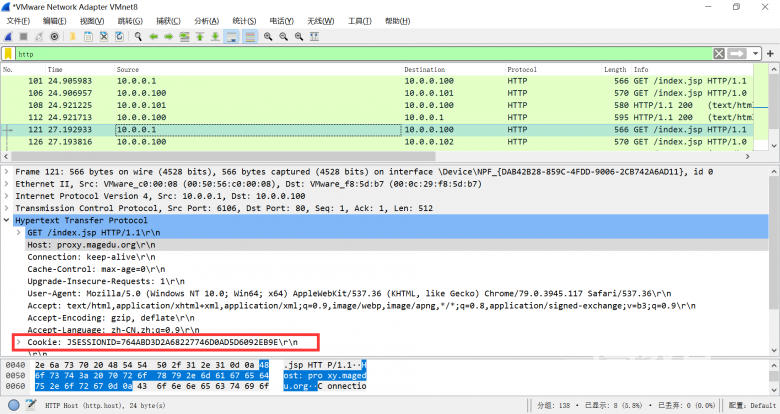
Task: Toggle auto-scroll during live capture
Action: (231, 36)
